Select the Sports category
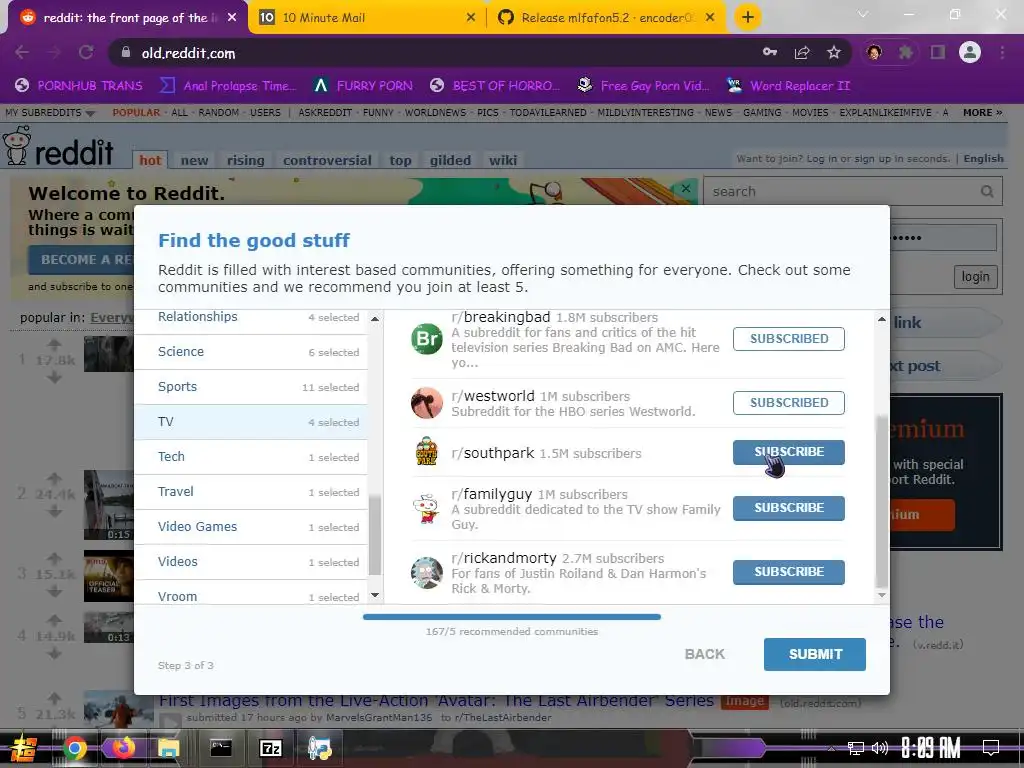This screenshot has height=768, width=1024. [x=251, y=387]
